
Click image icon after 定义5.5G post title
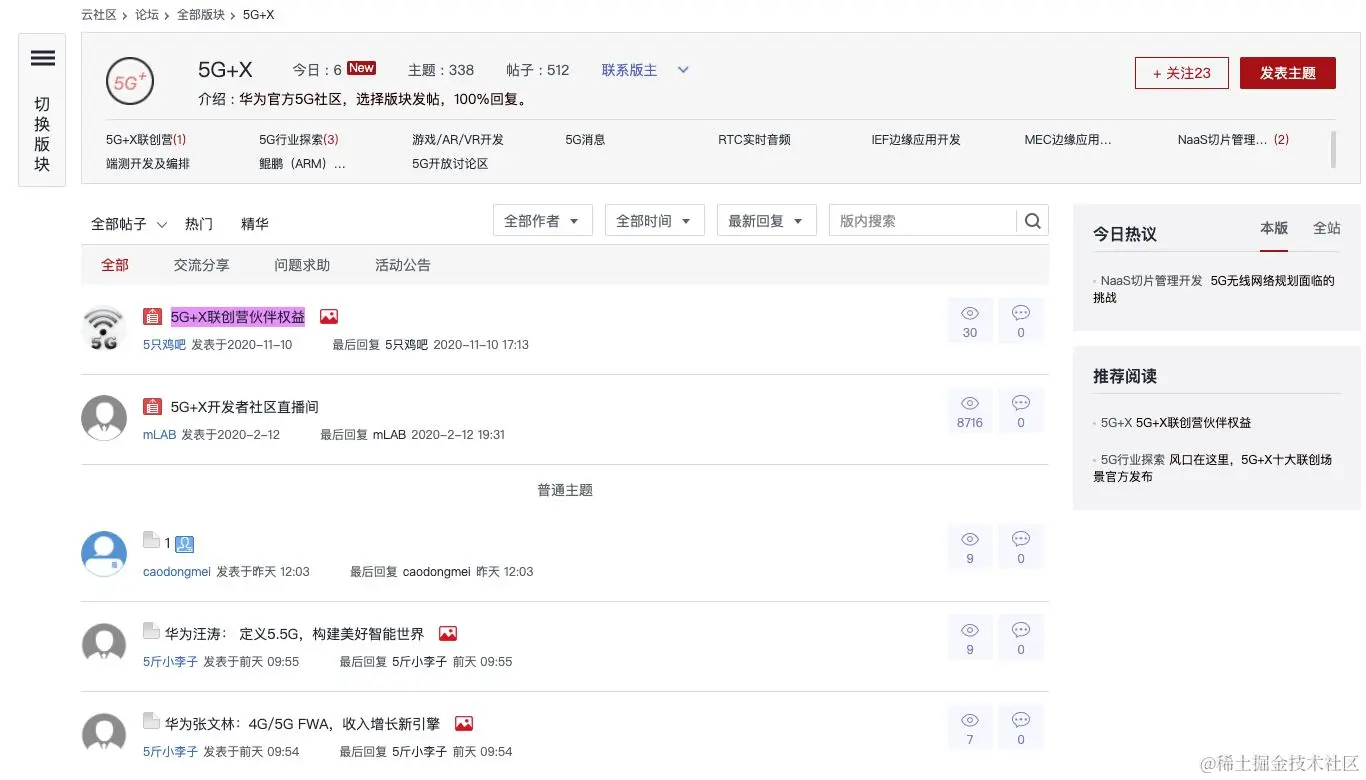(448, 634)
